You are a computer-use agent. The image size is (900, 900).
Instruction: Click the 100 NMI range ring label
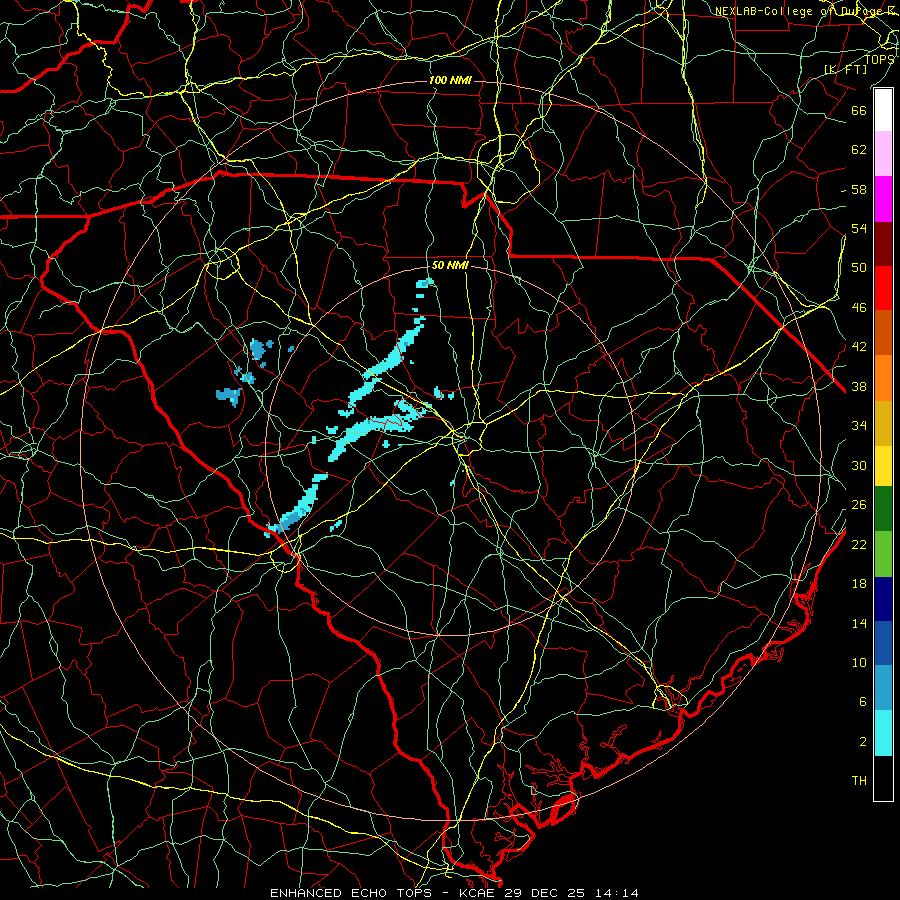[450, 80]
